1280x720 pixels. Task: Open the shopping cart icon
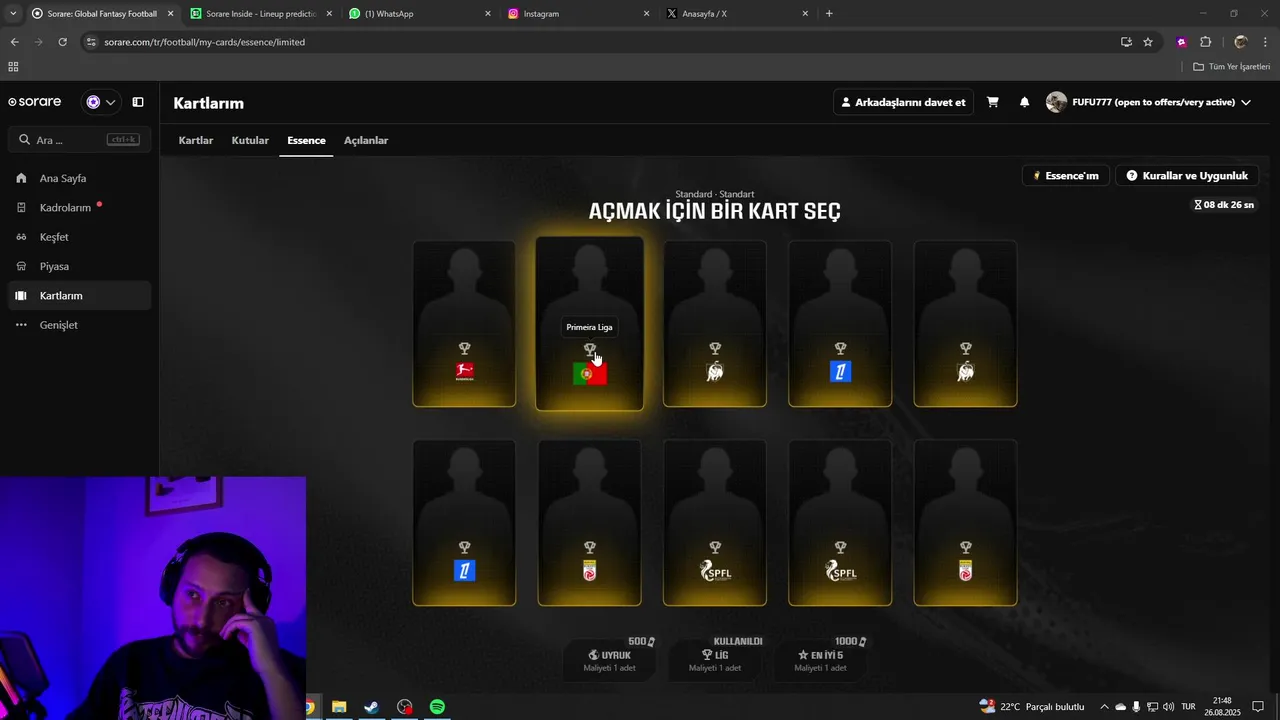coord(993,102)
